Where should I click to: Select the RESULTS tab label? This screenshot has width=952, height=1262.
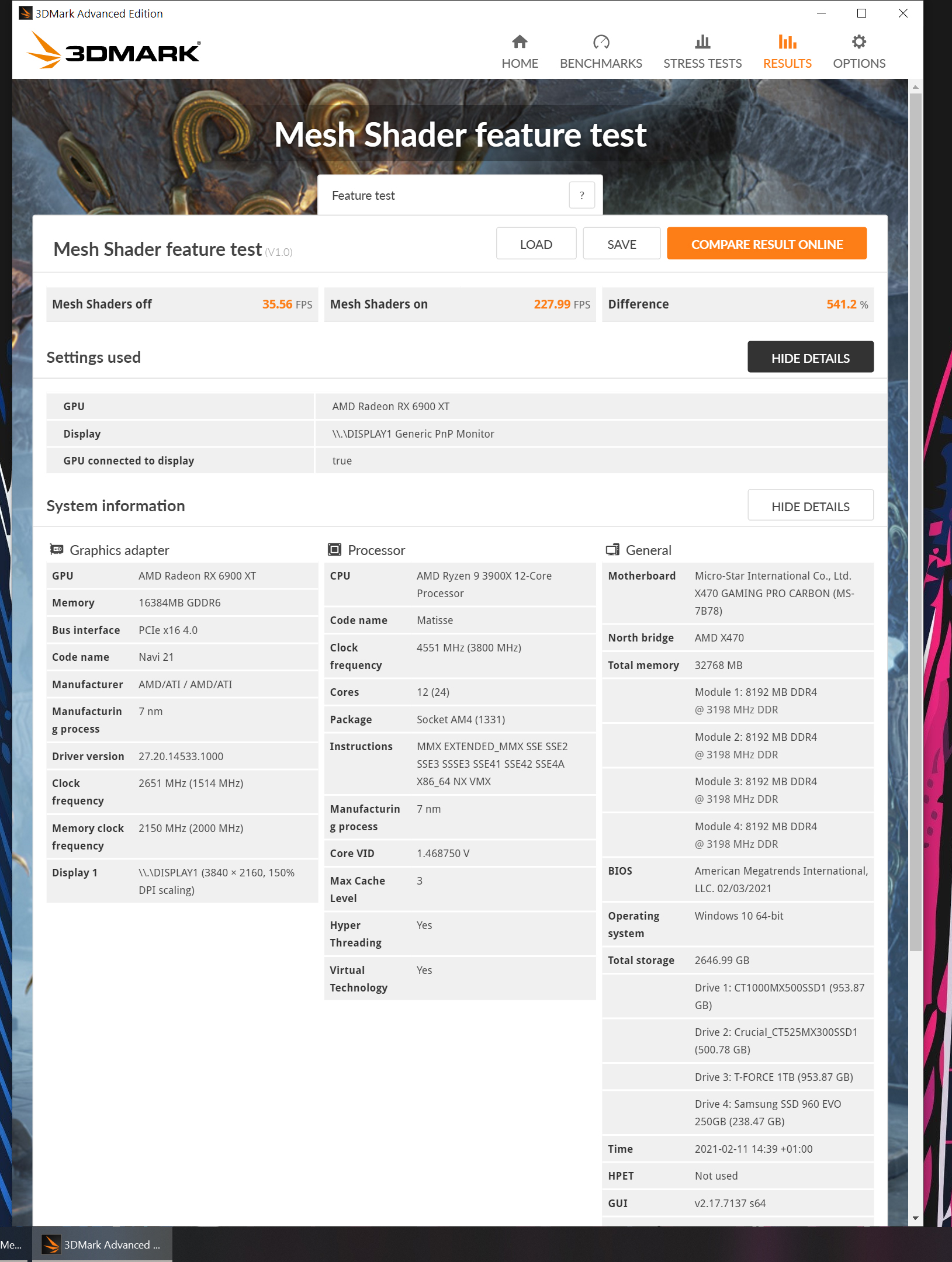pos(787,63)
